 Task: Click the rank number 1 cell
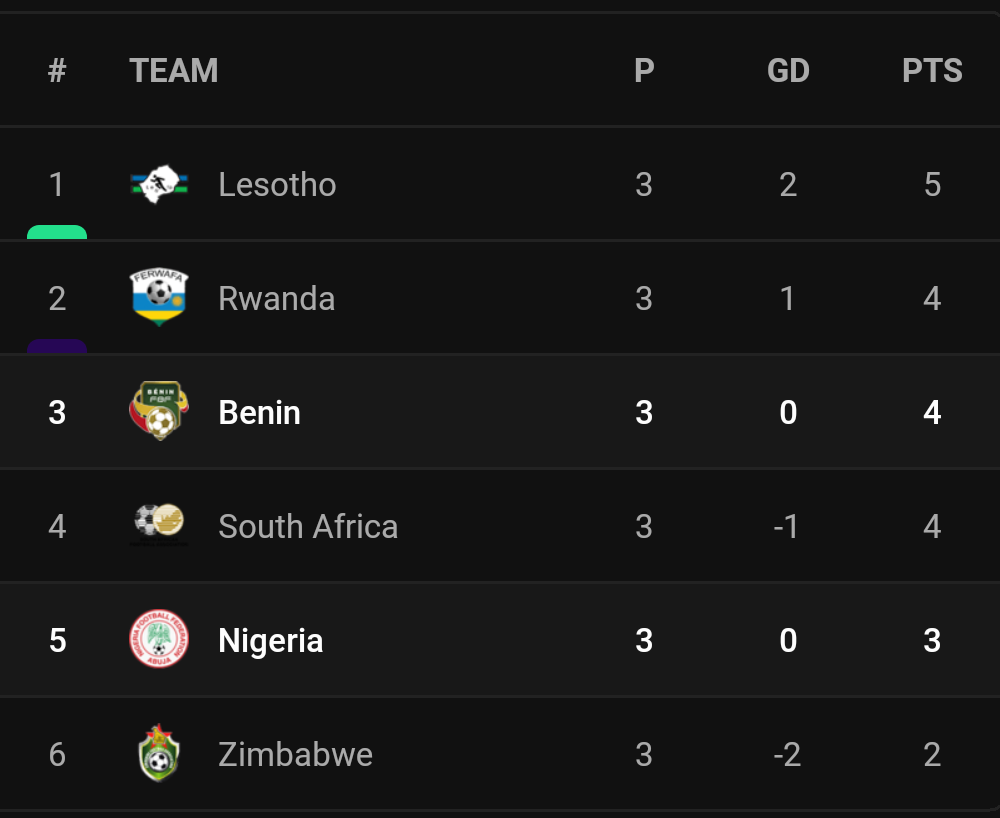click(57, 184)
